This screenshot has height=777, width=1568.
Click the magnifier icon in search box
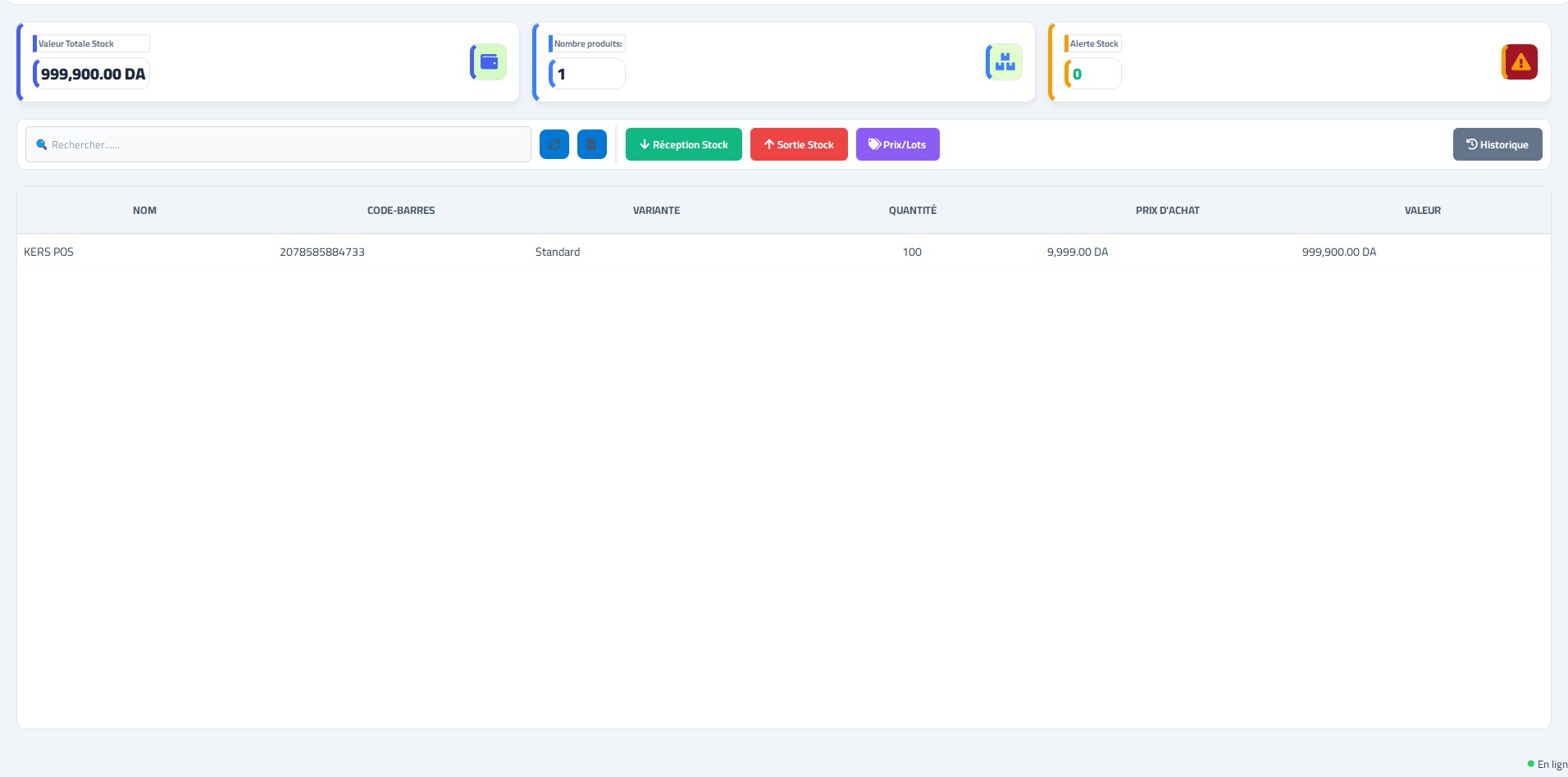(41, 145)
